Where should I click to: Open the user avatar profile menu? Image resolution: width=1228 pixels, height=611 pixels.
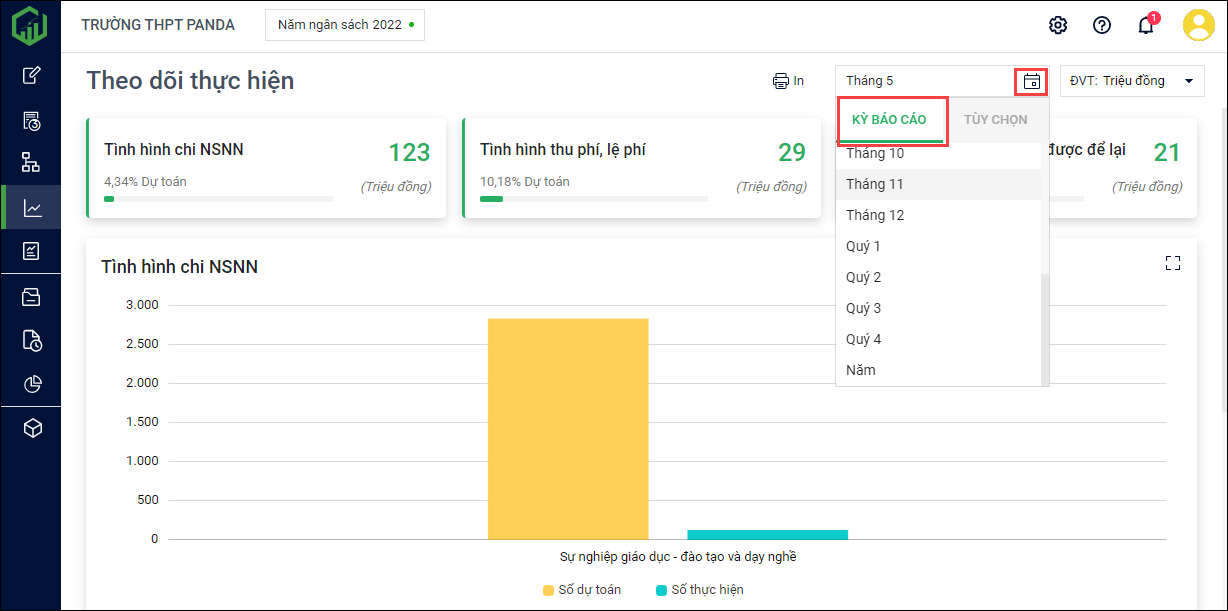click(x=1198, y=25)
